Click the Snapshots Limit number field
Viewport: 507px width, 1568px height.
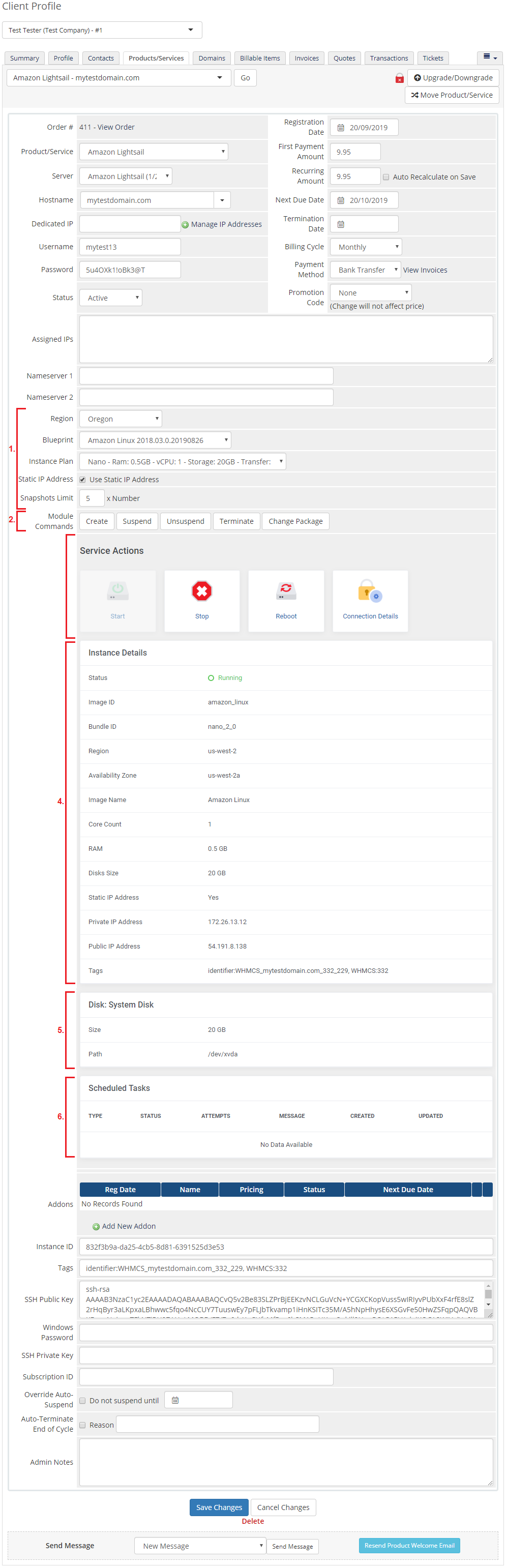(92, 498)
